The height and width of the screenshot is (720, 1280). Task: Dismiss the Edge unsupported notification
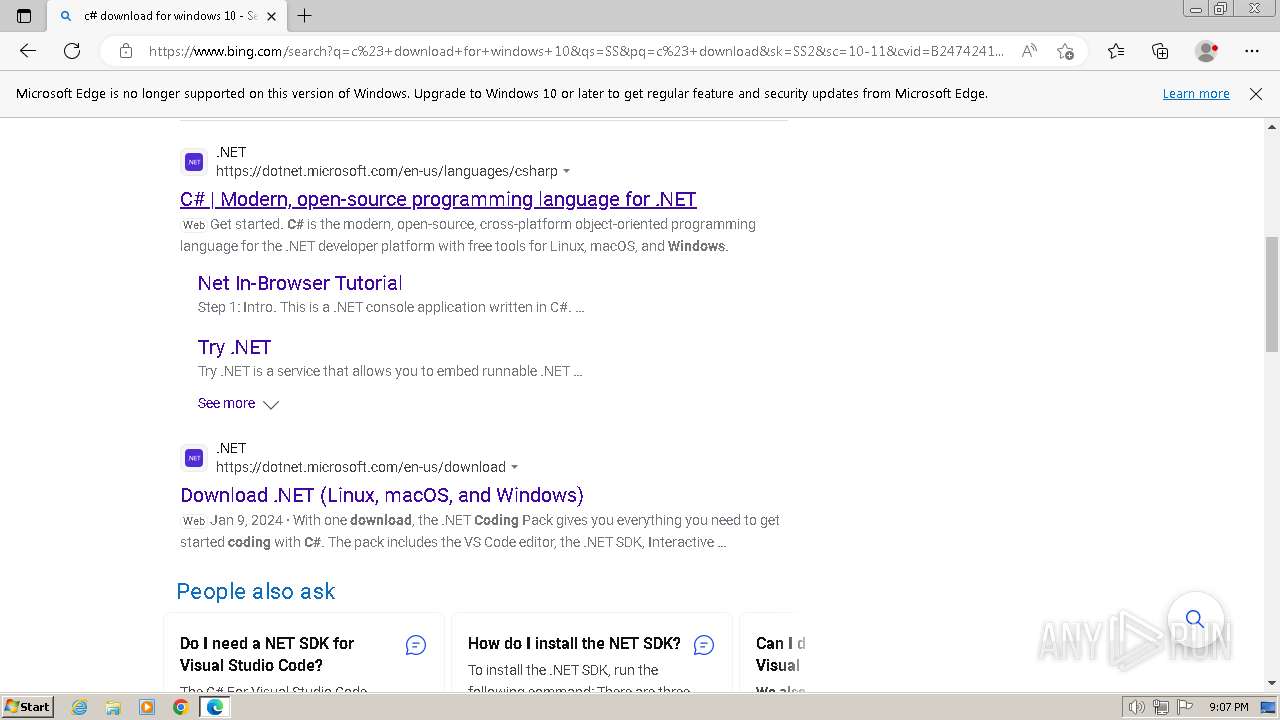click(x=1256, y=93)
